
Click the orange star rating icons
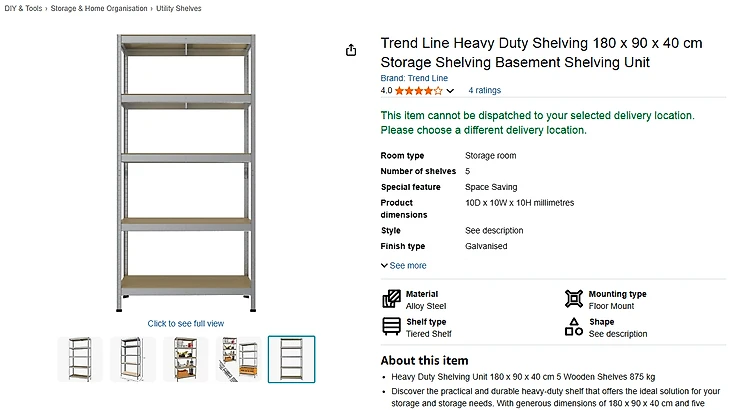[418, 90]
